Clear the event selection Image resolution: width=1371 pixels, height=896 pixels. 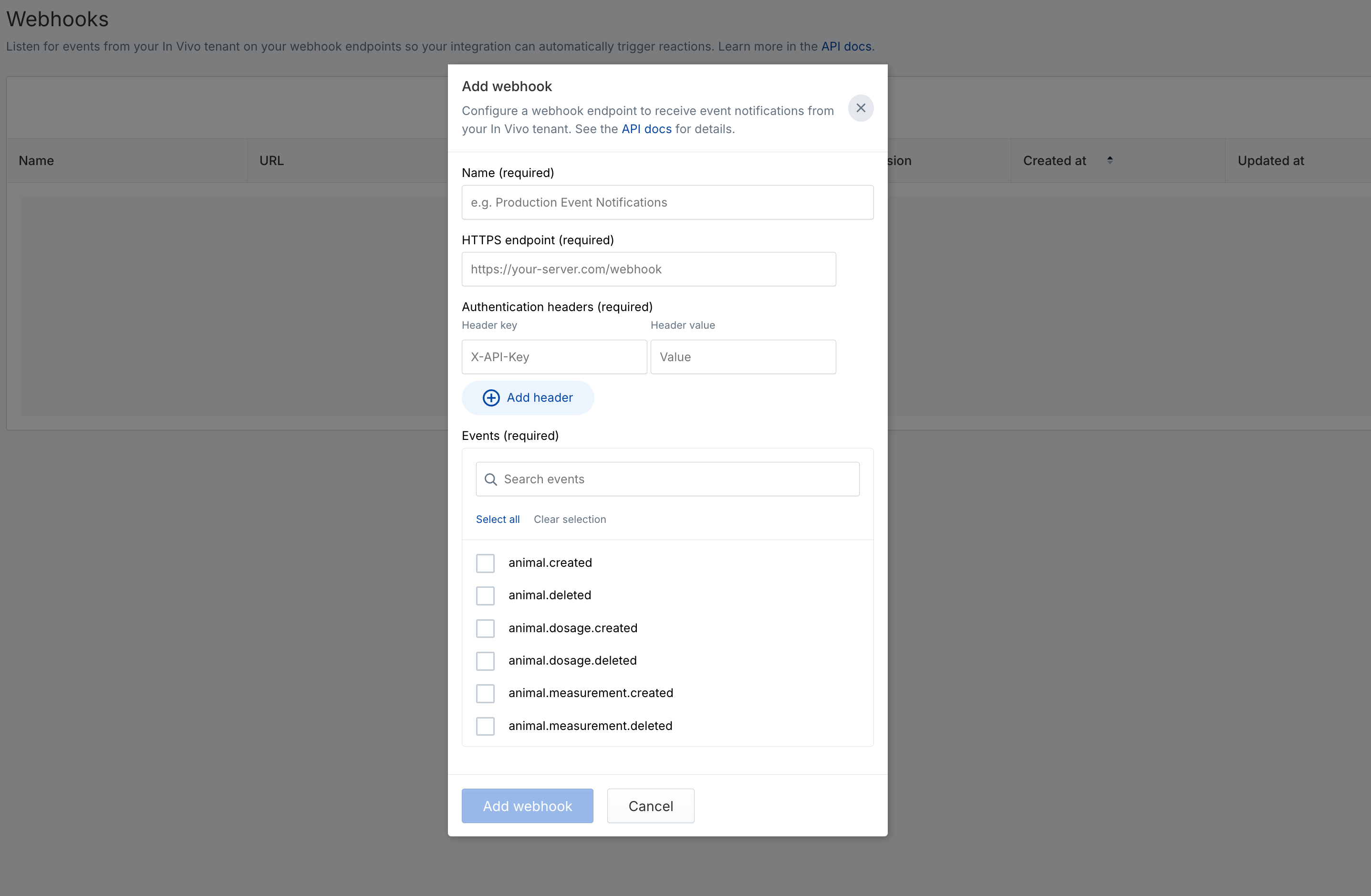click(x=570, y=519)
